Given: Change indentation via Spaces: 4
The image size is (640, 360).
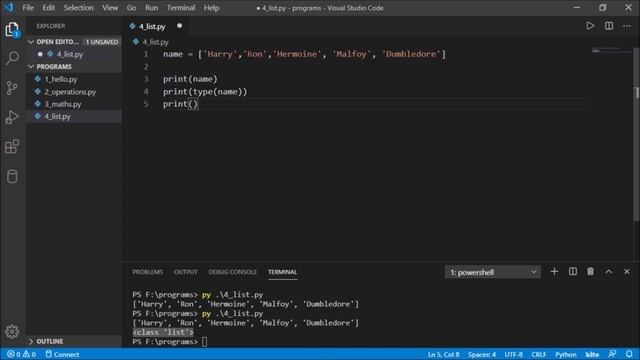Looking at the screenshot, I should [482, 354].
